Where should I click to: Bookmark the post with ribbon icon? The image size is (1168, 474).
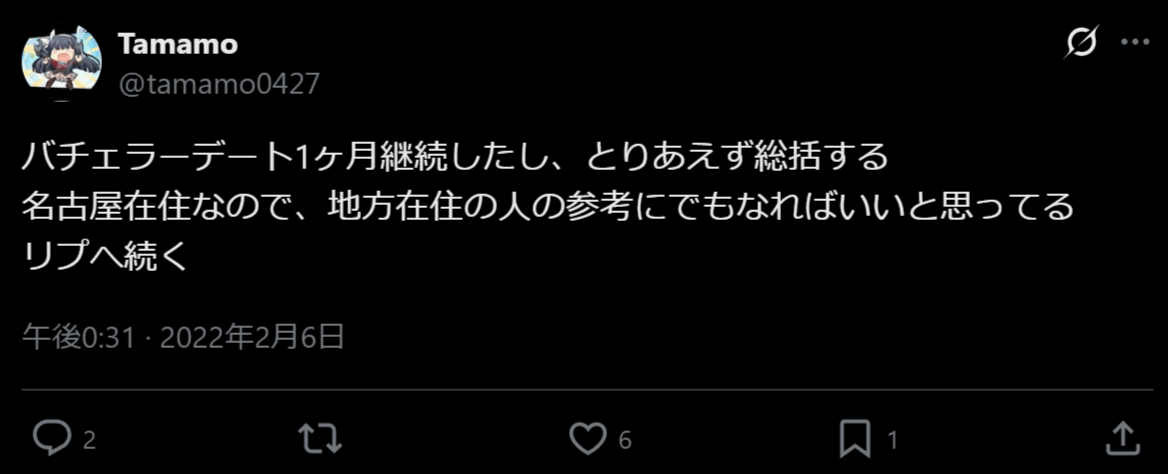pos(854,439)
